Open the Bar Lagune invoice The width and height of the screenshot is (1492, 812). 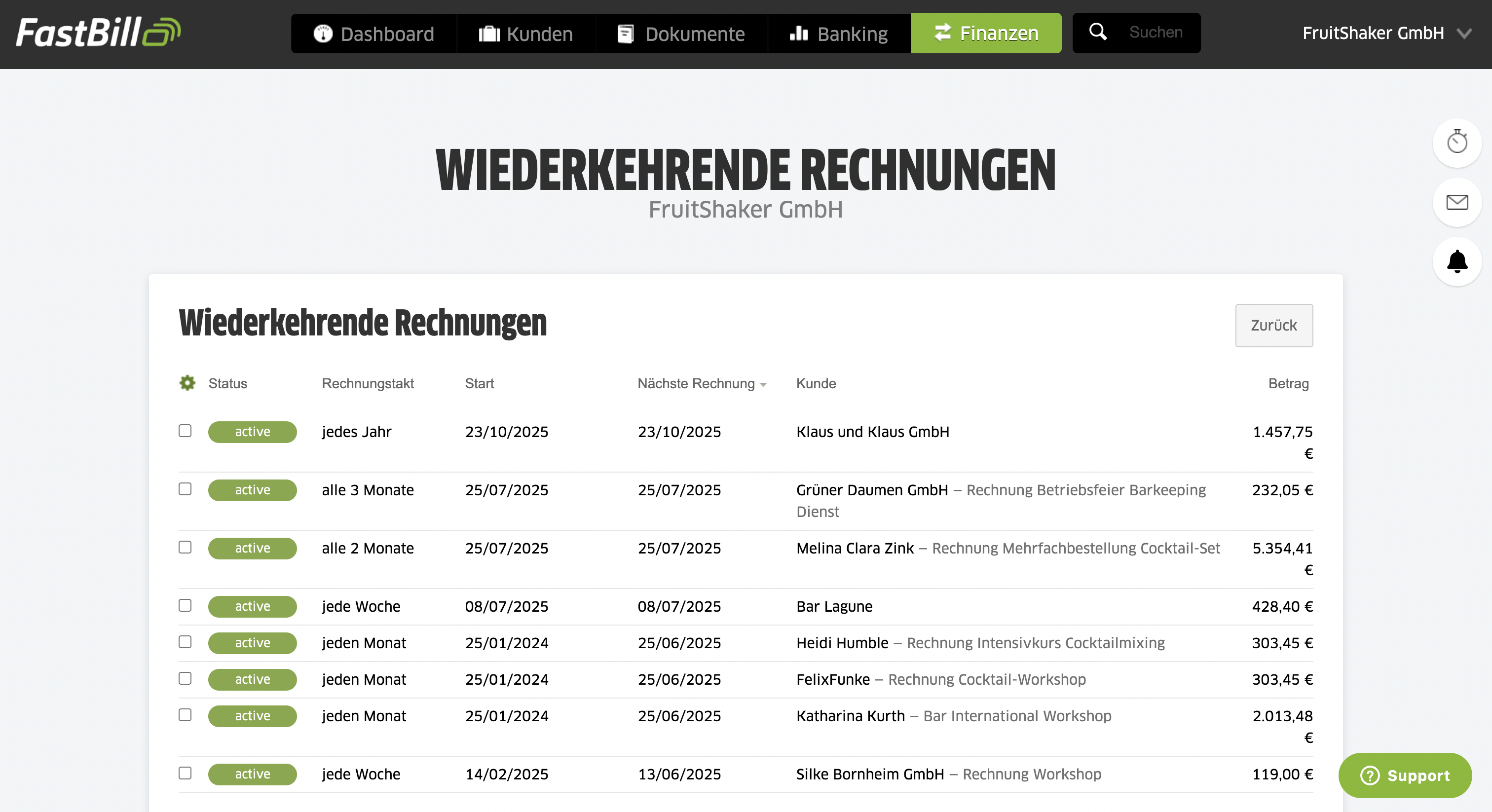(834, 606)
